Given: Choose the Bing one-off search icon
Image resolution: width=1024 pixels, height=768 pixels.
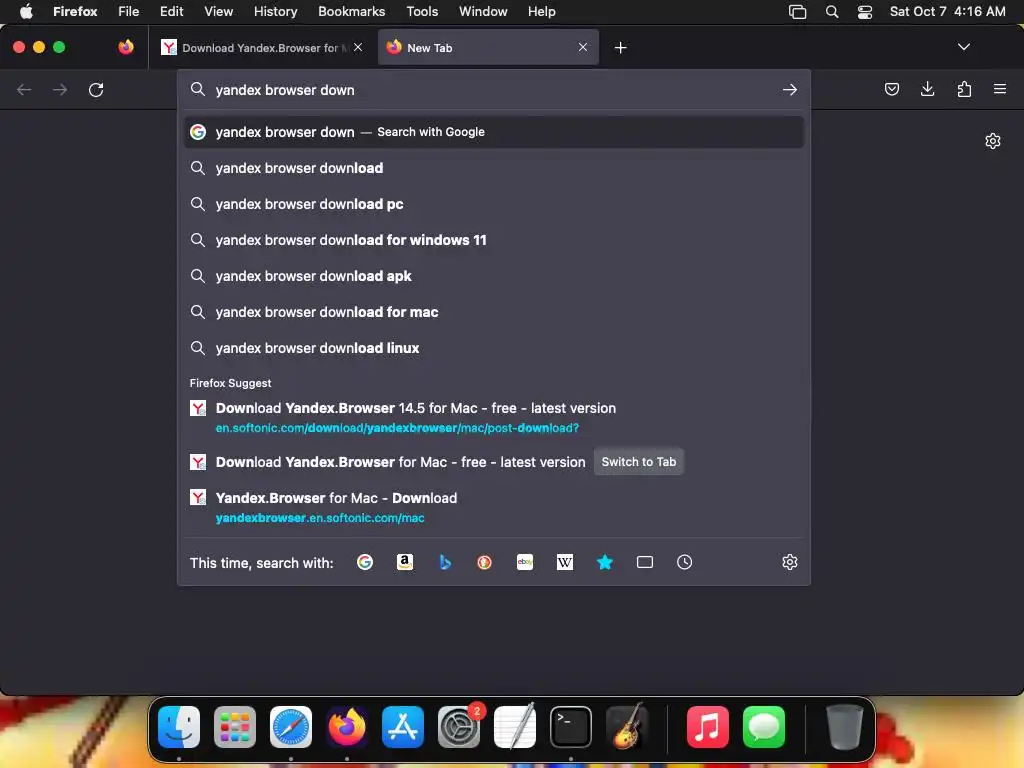Looking at the screenshot, I should (445, 562).
